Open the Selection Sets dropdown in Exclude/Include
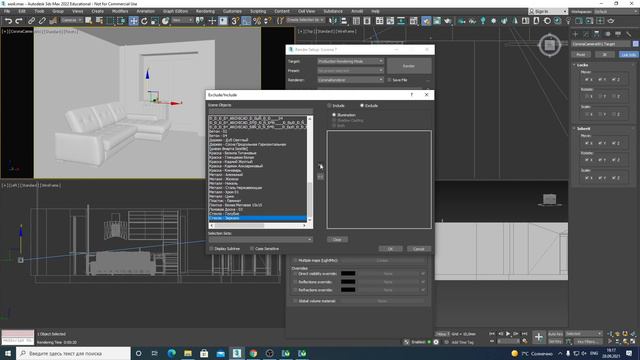This screenshot has height=360, width=640. (x=260, y=240)
